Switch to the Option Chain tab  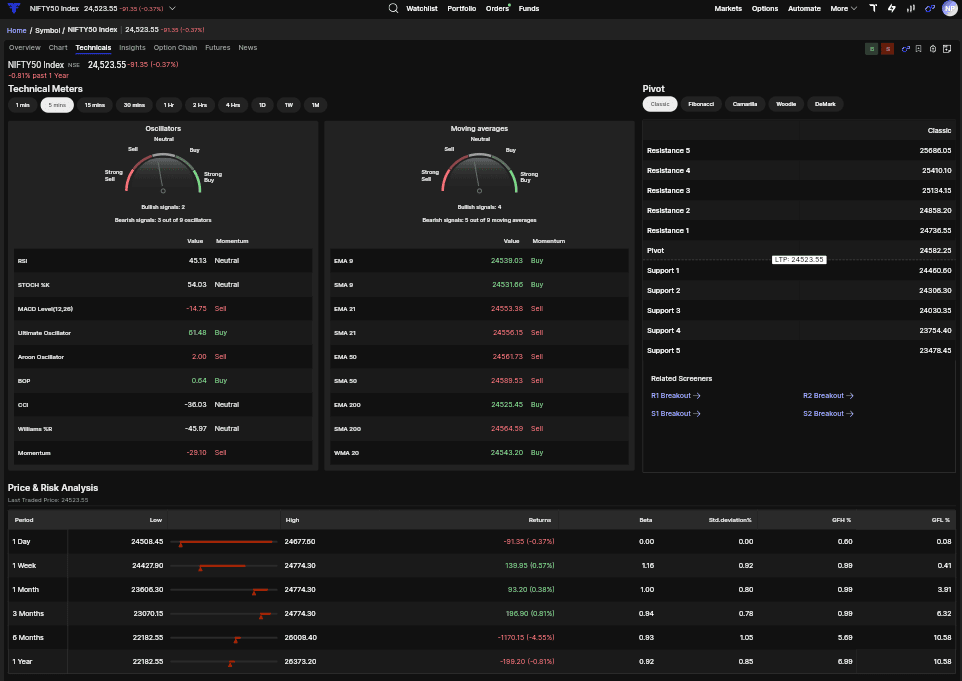(175, 47)
